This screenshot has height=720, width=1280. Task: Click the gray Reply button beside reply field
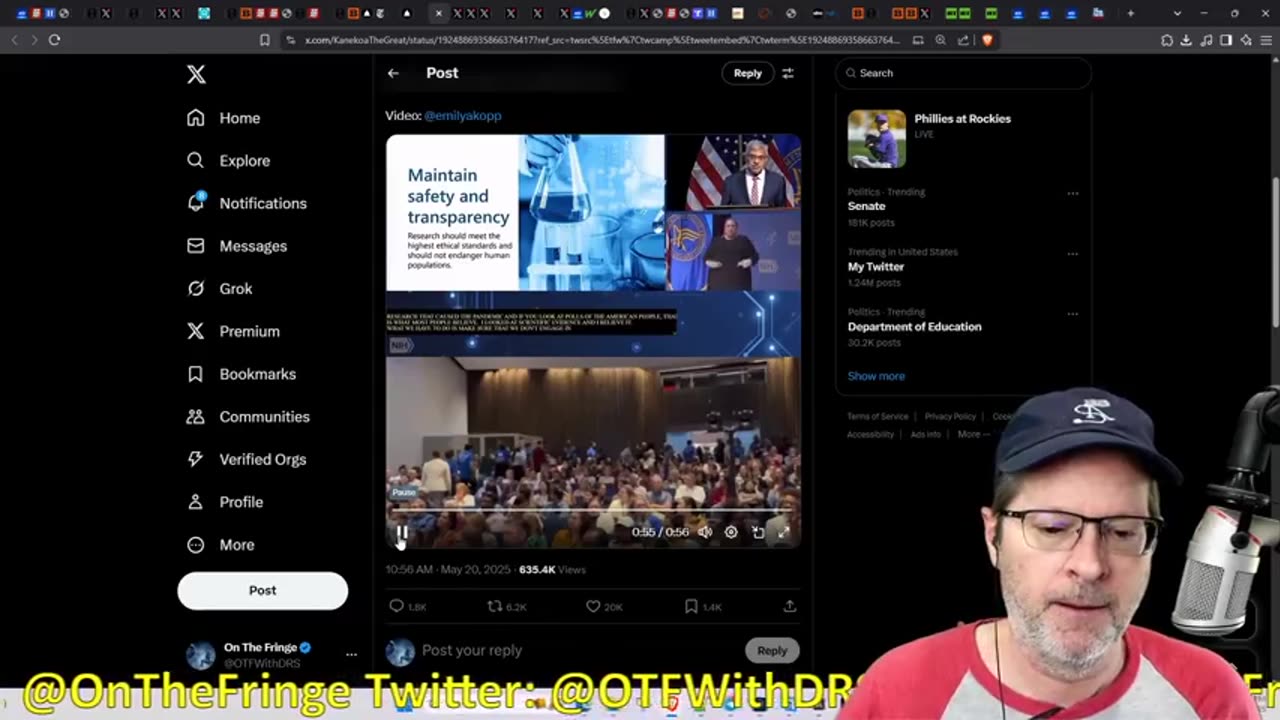coord(772,650)
